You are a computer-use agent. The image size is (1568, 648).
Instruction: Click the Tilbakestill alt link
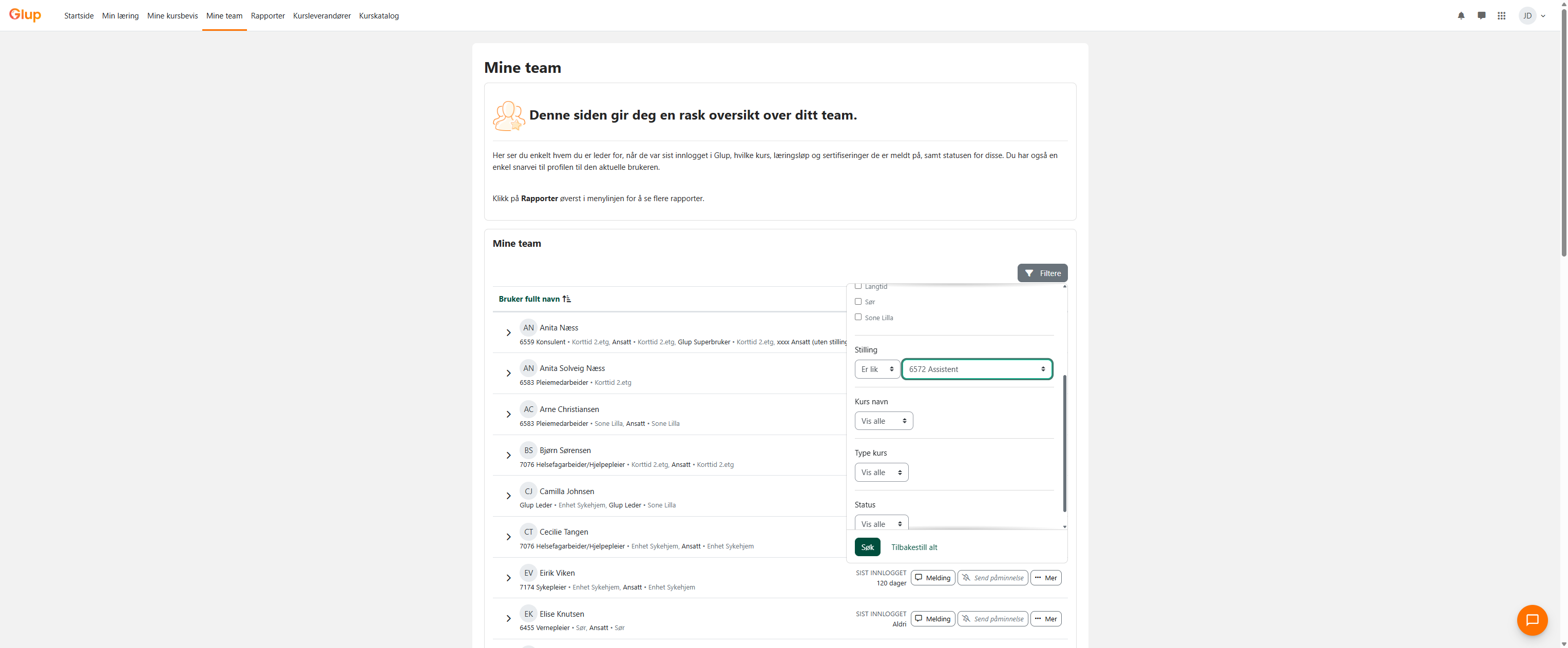coord(914,547)
